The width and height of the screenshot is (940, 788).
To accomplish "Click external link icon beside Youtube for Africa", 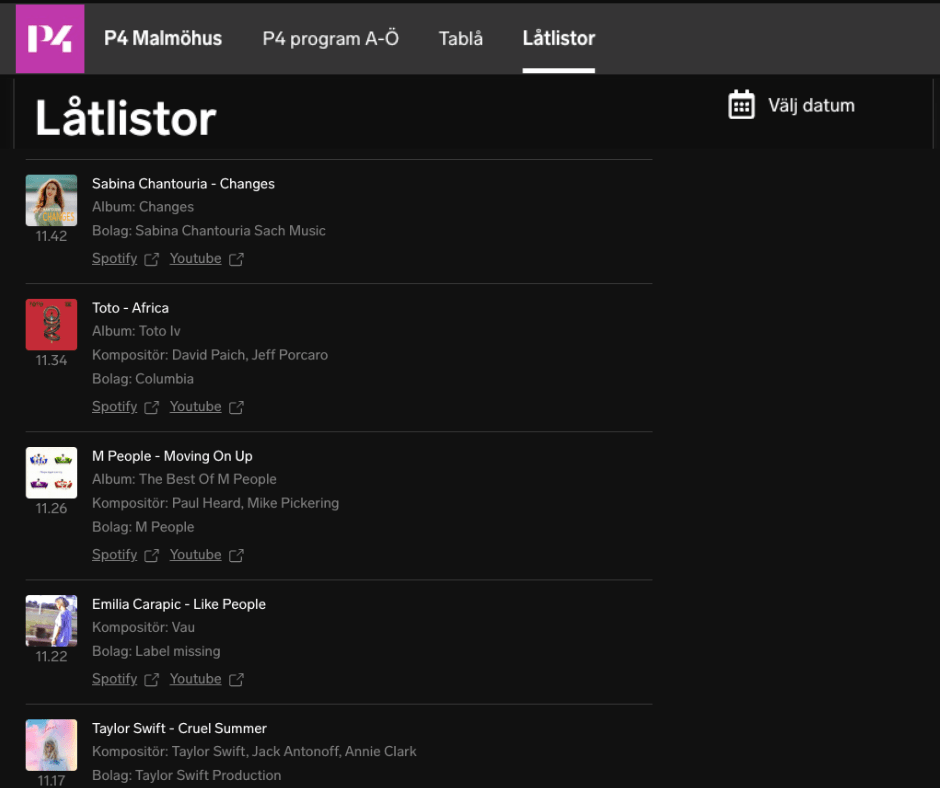I will click(236, 407).
